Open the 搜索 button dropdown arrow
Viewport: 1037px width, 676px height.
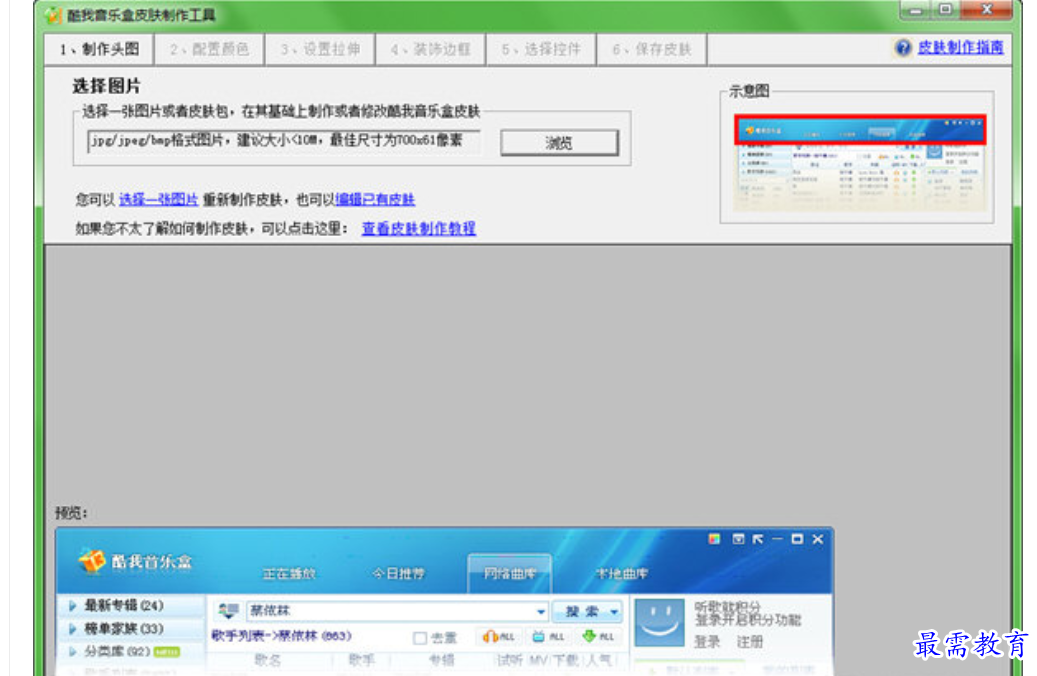click(x=614, y=612)
